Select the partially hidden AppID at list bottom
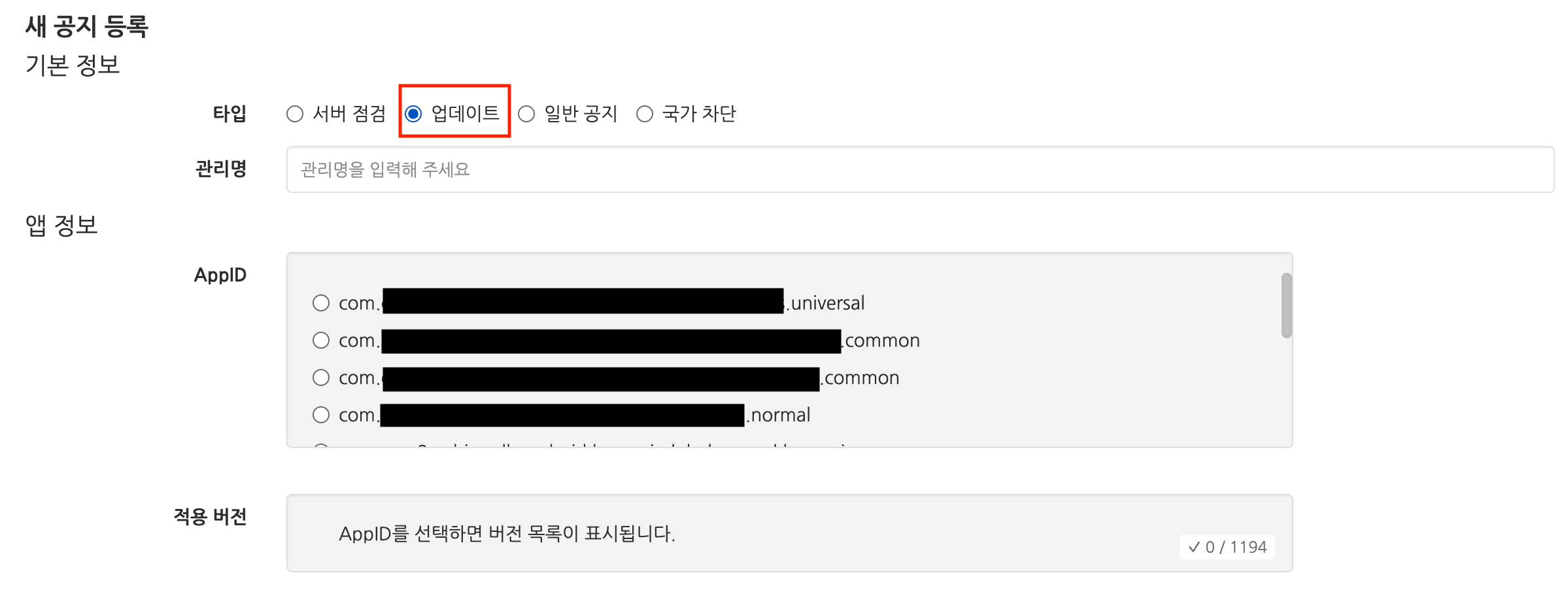This screenshot has height=594, width=1568. pyautogui.click(x=321, y=445)
